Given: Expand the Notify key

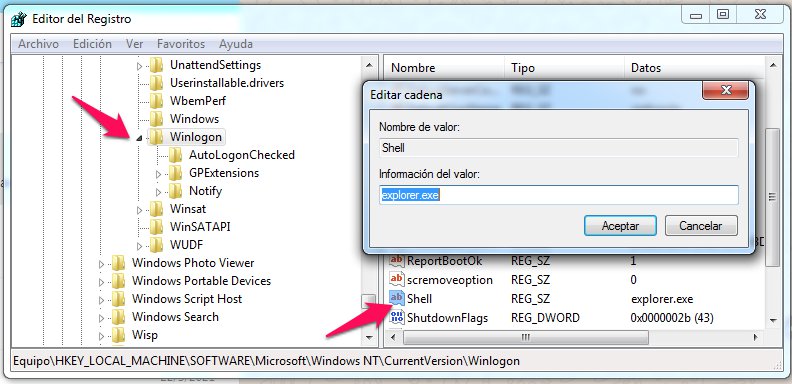Looking at the screenshot, I should click(159, 192).
